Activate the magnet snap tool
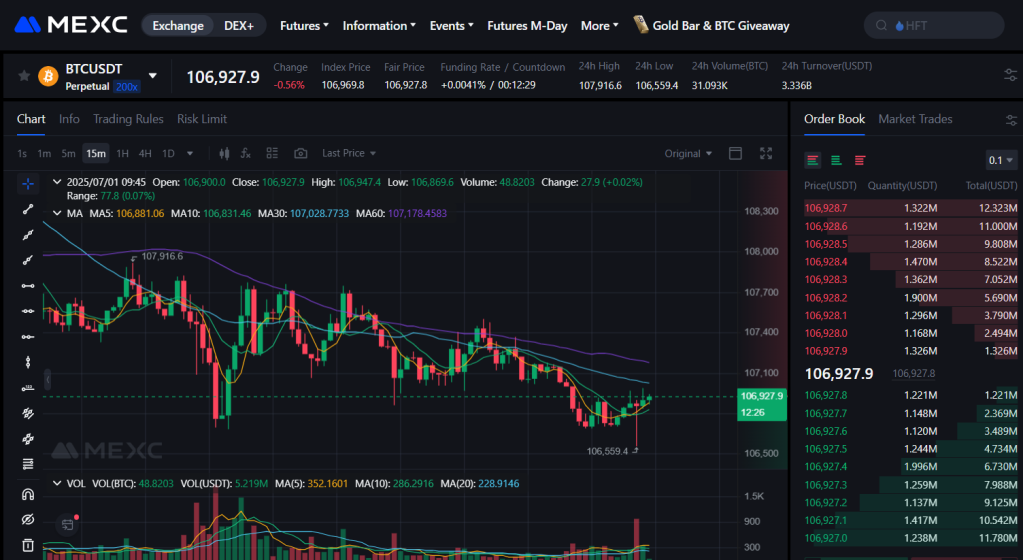 (x=28, y=493)
